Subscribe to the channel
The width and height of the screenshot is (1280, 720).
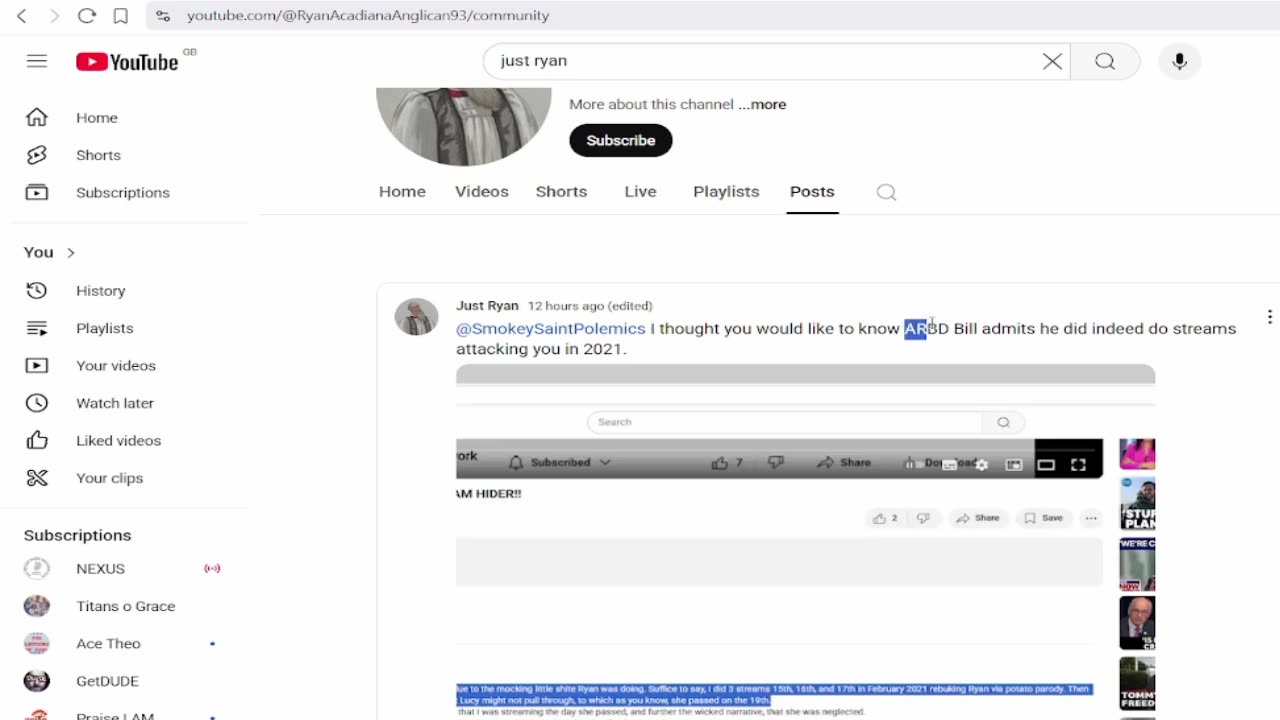click(x=621, y=140)
